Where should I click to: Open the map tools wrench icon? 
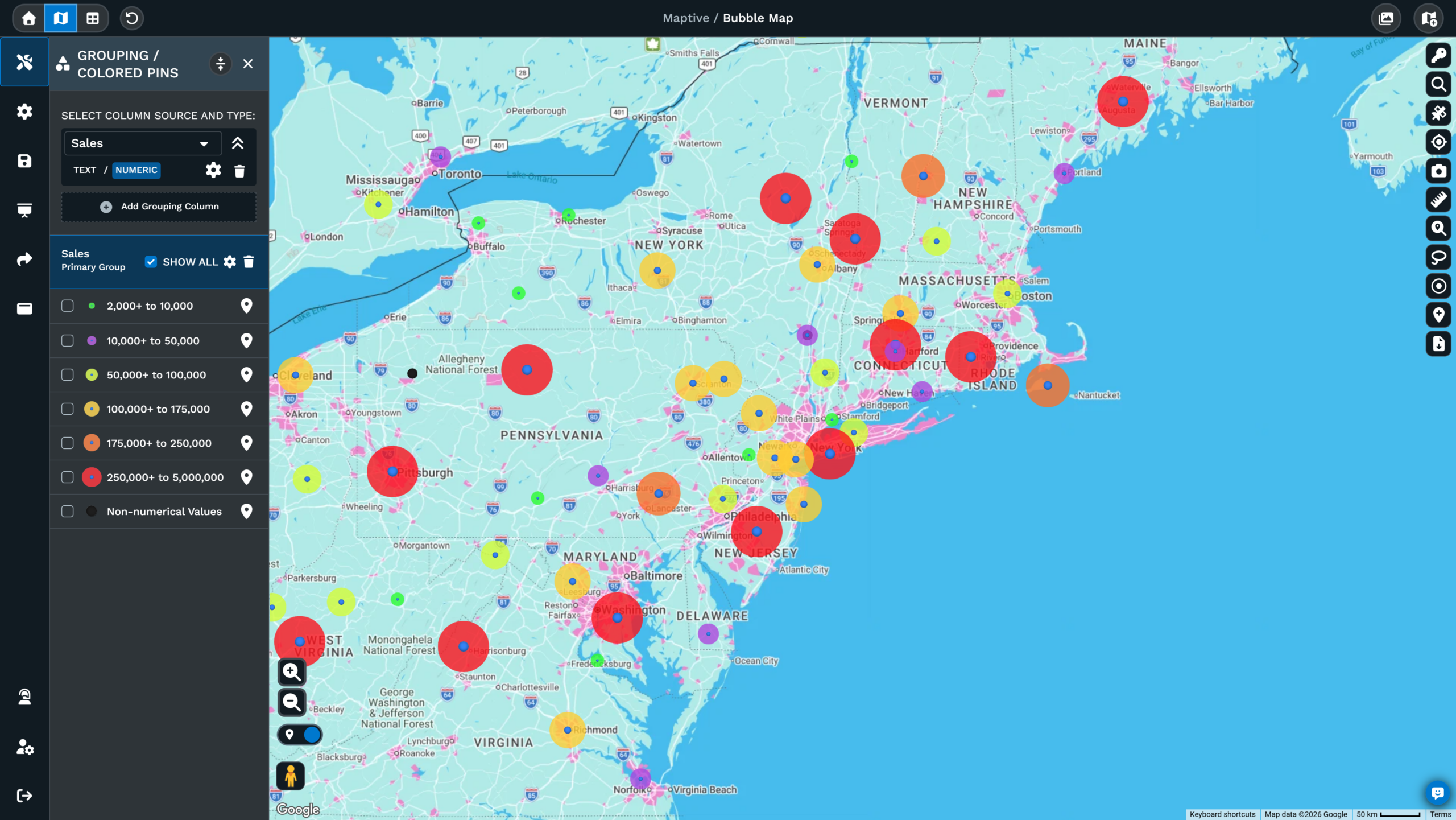pos(24,62)
